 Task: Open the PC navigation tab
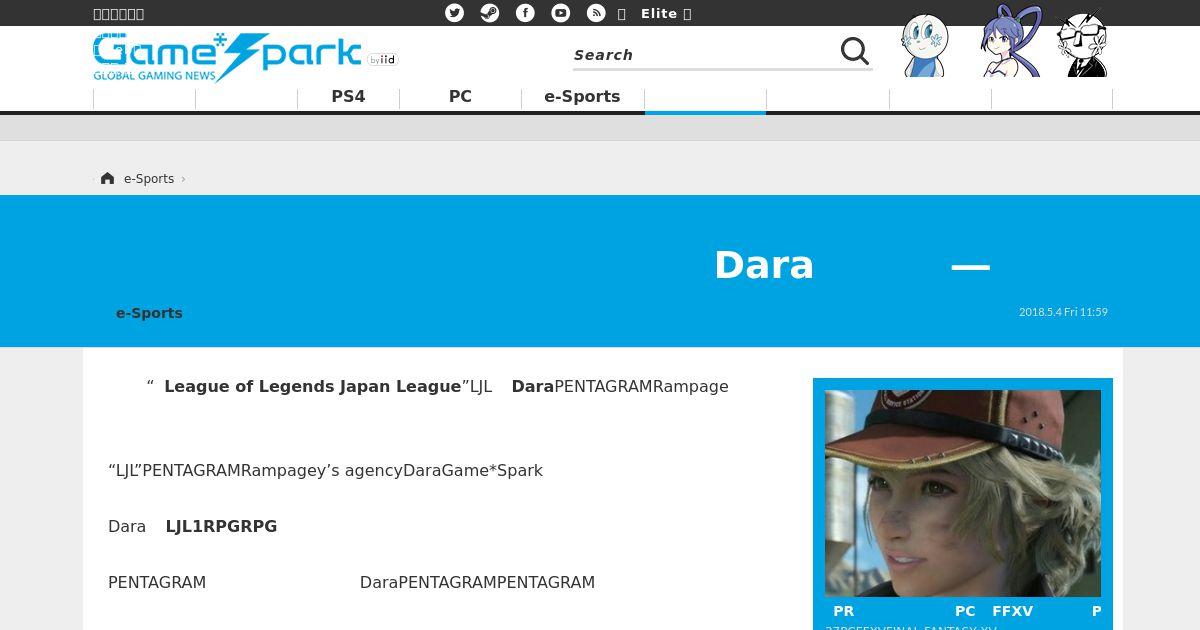pos(460,97)
